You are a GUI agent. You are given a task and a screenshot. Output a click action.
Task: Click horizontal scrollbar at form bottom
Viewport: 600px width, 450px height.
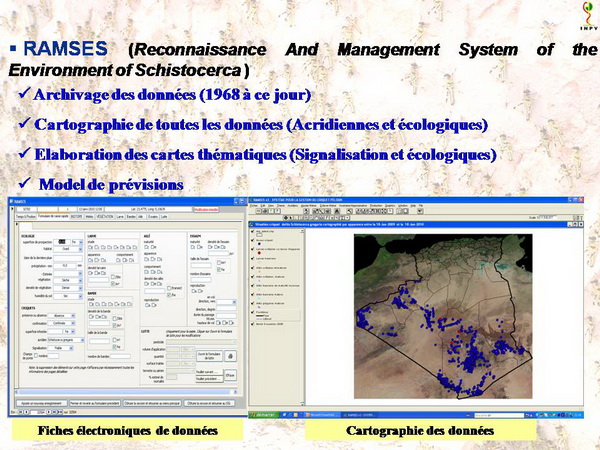[126, 392]
